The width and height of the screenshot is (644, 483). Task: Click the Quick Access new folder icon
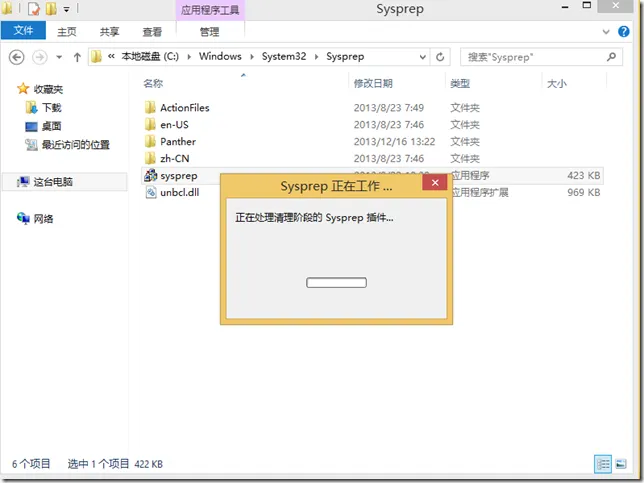(x=51, y=8)
